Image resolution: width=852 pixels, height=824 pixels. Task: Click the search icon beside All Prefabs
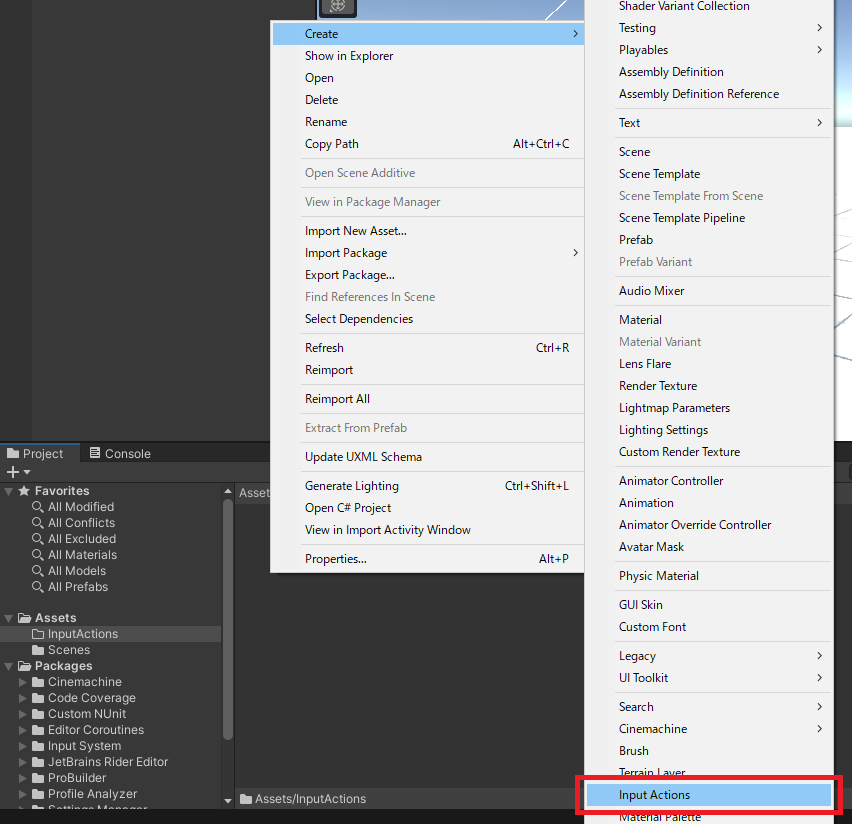point(37,587)
